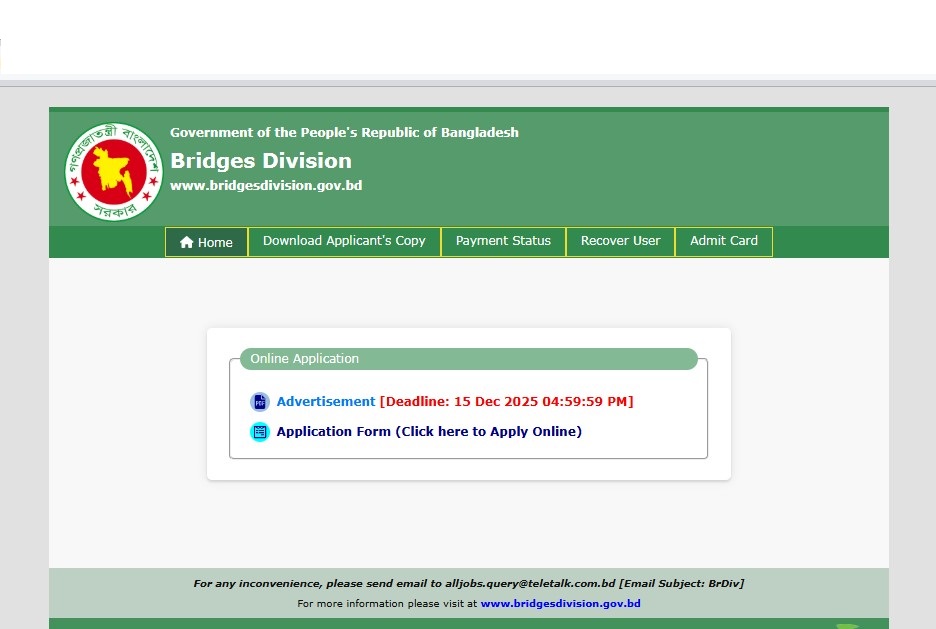This screenshot has height=629, width=936.
Task: Visit the footer www.bridgesdivision.gov.bd link
Action: (560, 604)
